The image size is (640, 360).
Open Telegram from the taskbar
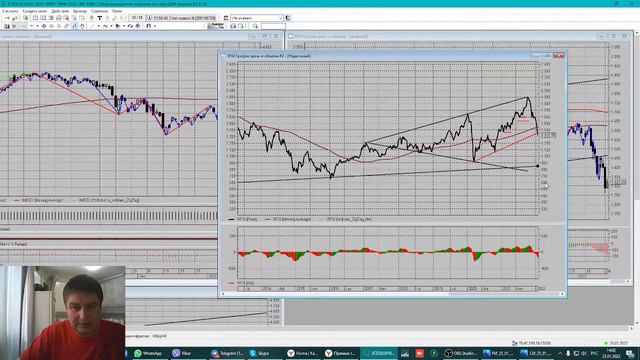227,353
